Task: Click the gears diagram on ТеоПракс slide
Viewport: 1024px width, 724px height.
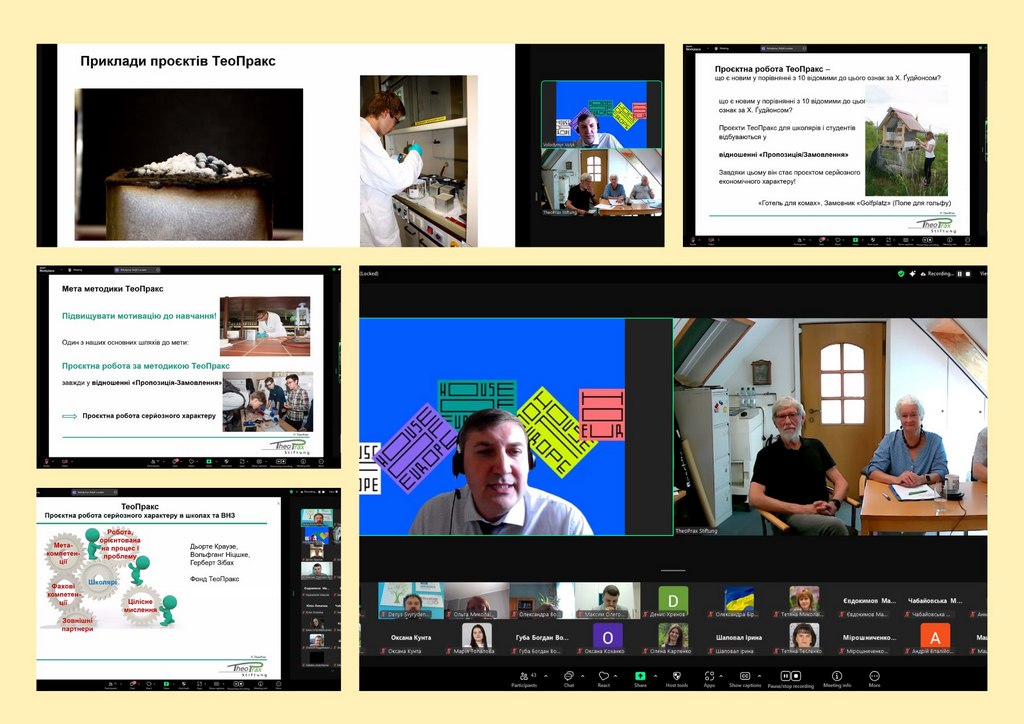Action: point(111,578)
